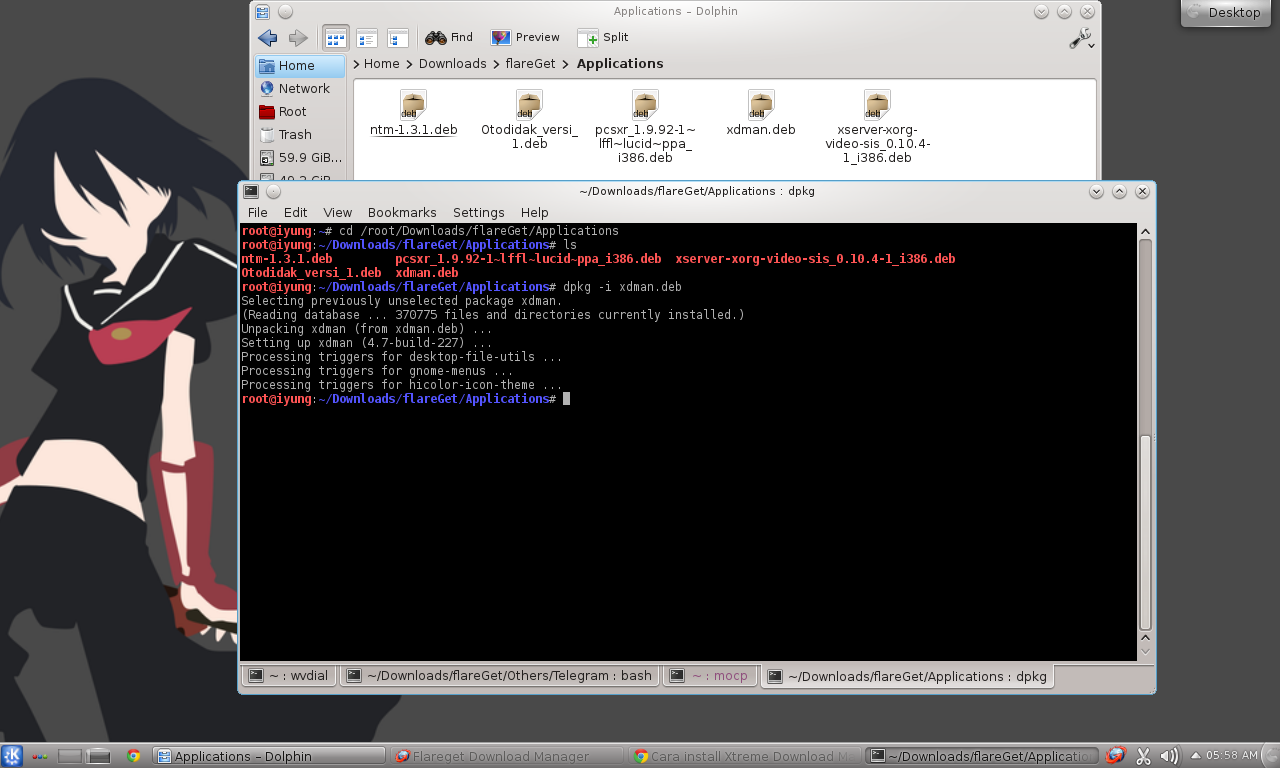Image resolution: width=1280 pixels, height=768 pixels.
Task: Switch to mocp Konsole tab
Action: pos(709,676)
